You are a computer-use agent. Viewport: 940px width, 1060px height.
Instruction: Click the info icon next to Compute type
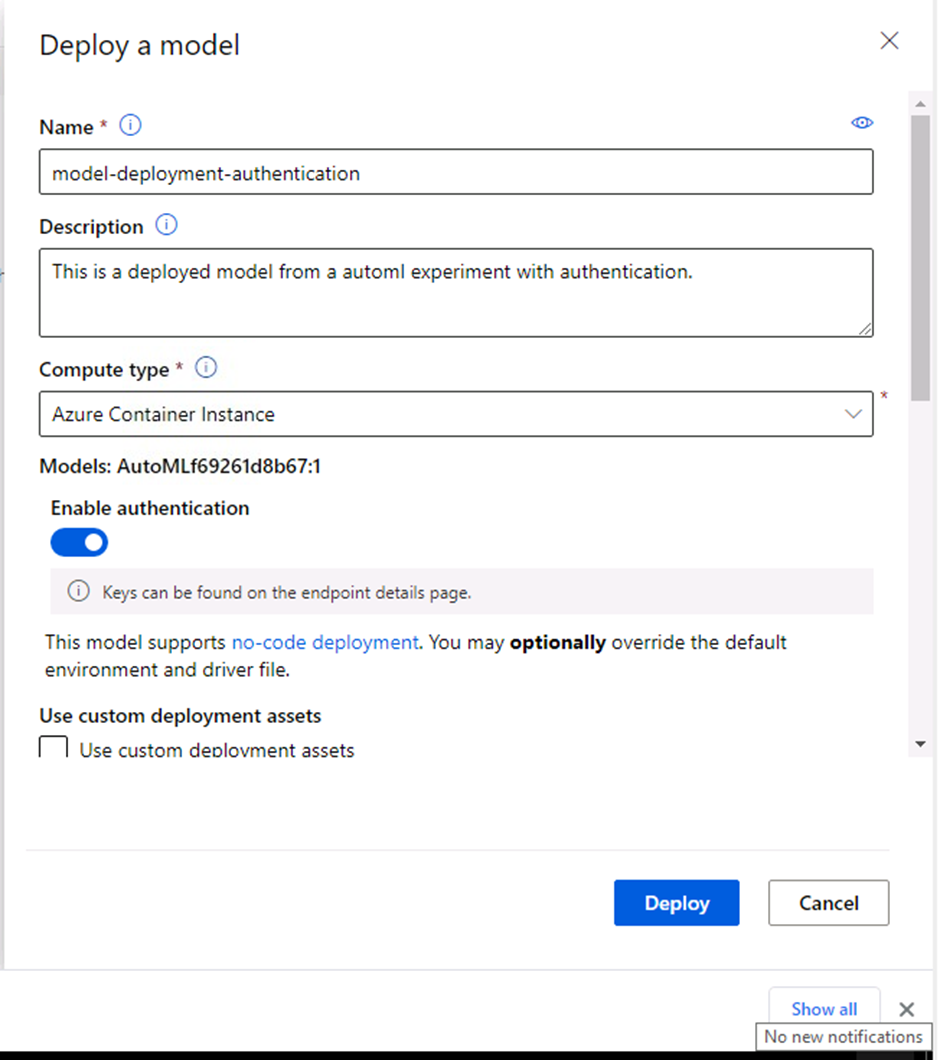pos(206,368)
